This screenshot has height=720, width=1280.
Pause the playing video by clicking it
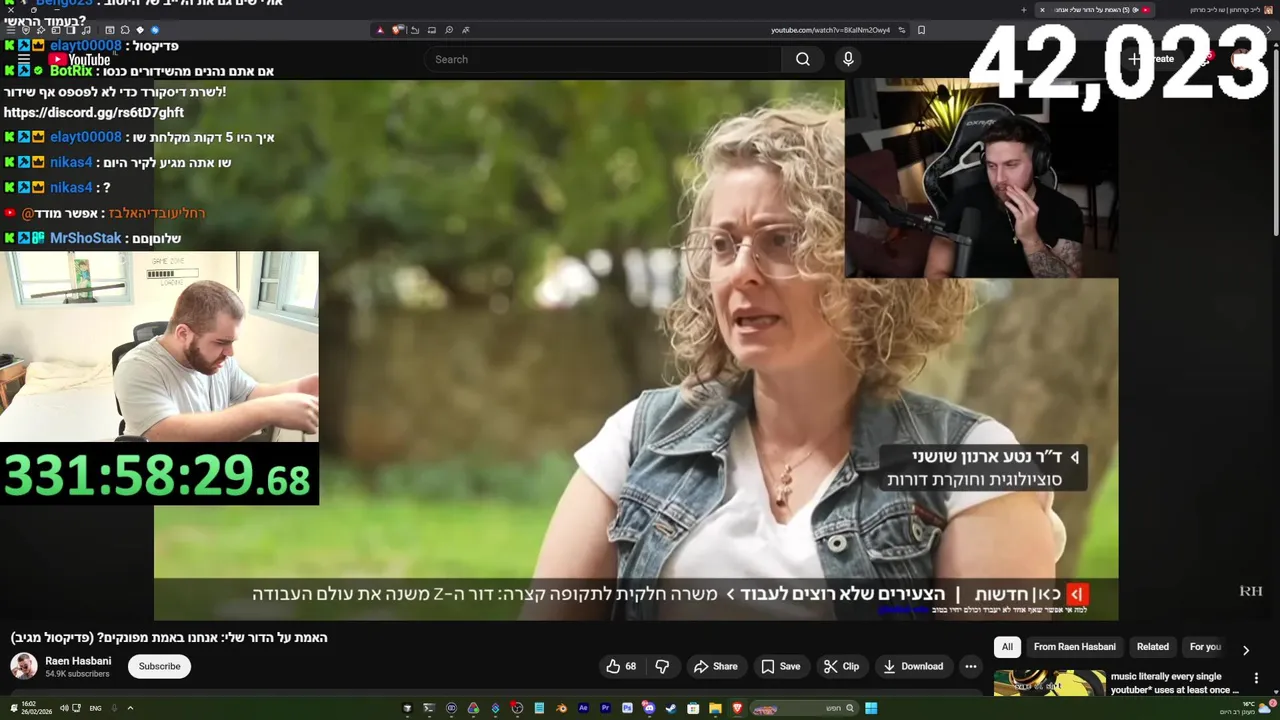click(x=636, y=350)
